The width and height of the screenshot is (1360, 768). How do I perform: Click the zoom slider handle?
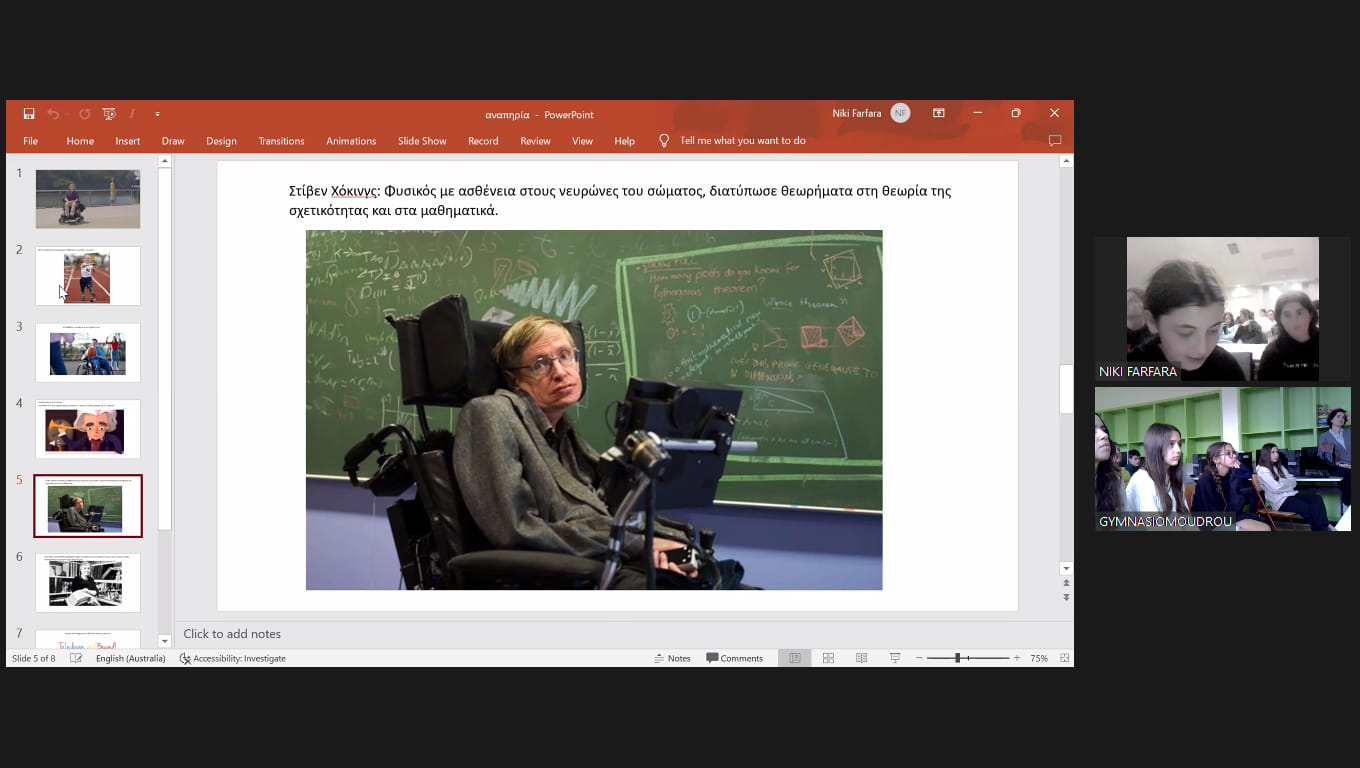point(958,658)
